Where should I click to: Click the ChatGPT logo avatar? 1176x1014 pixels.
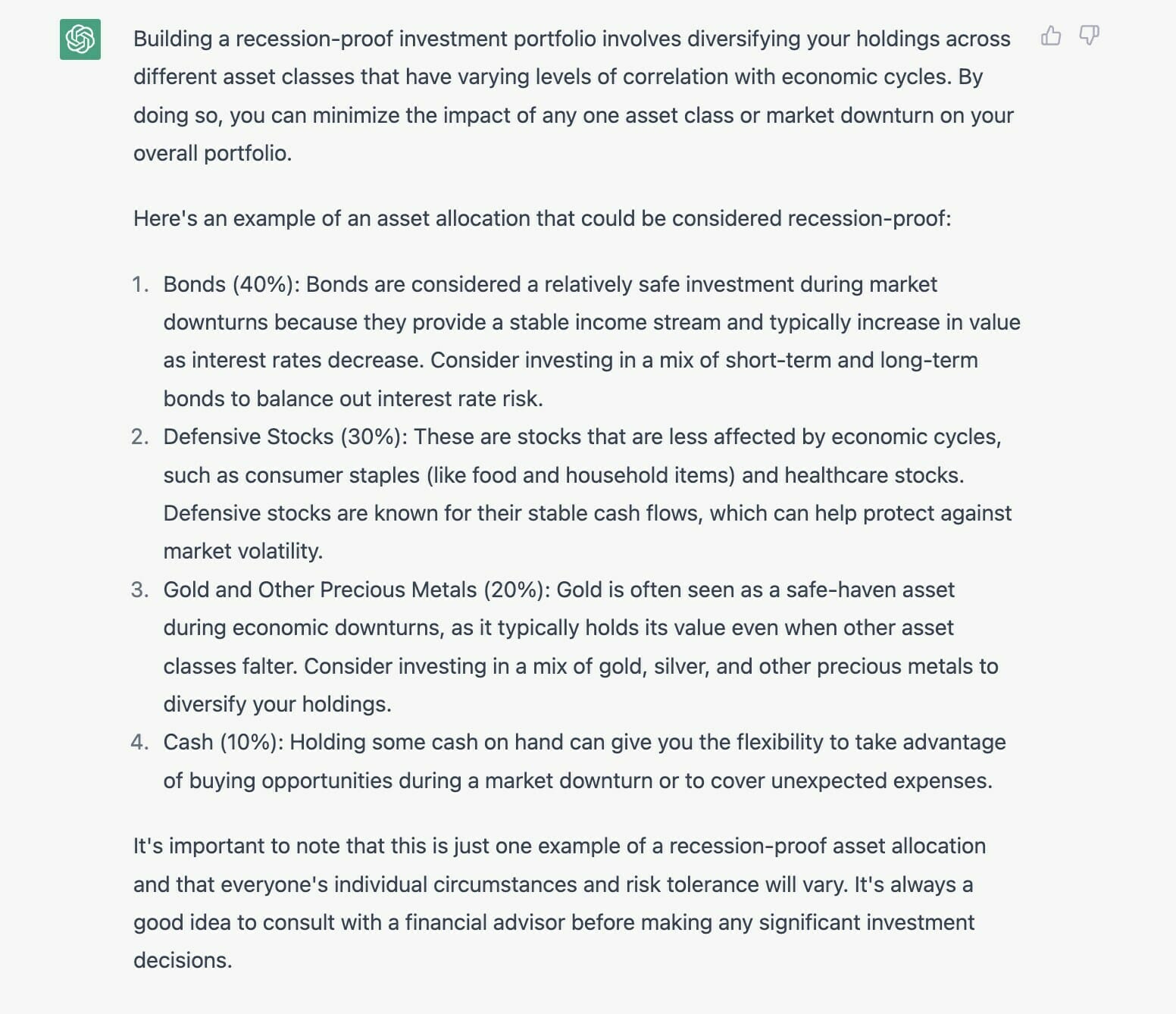click(x=80, y=39)
